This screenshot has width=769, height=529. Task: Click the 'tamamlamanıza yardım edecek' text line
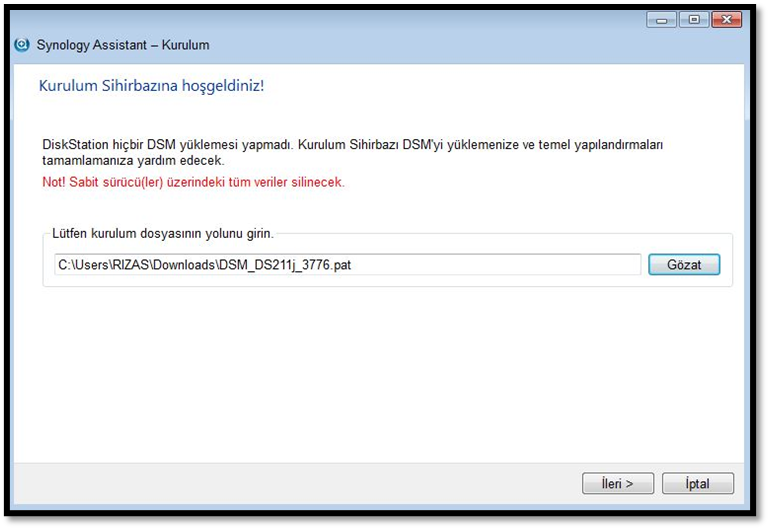pos(133,160)
